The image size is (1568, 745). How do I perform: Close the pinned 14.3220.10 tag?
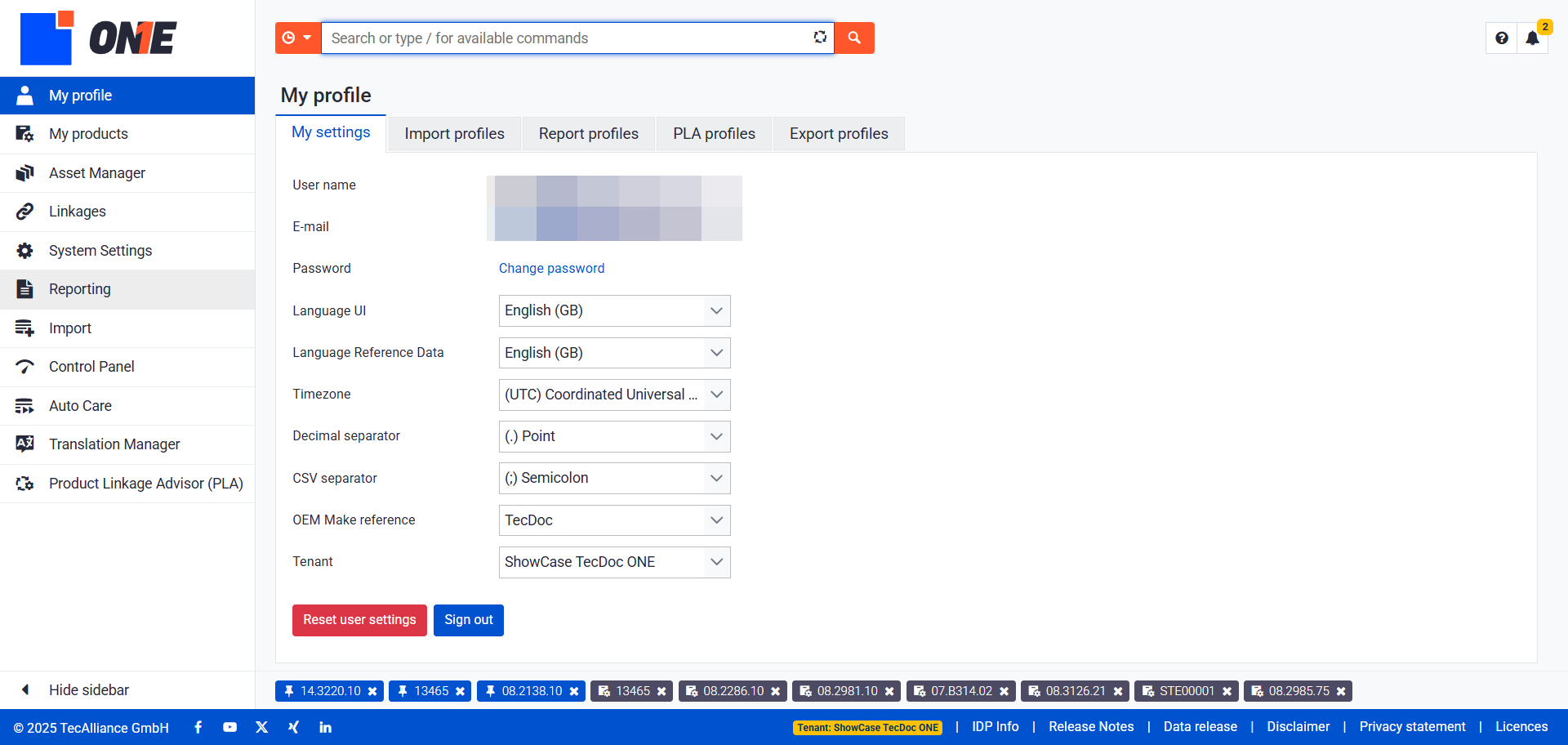pos(372,691)
